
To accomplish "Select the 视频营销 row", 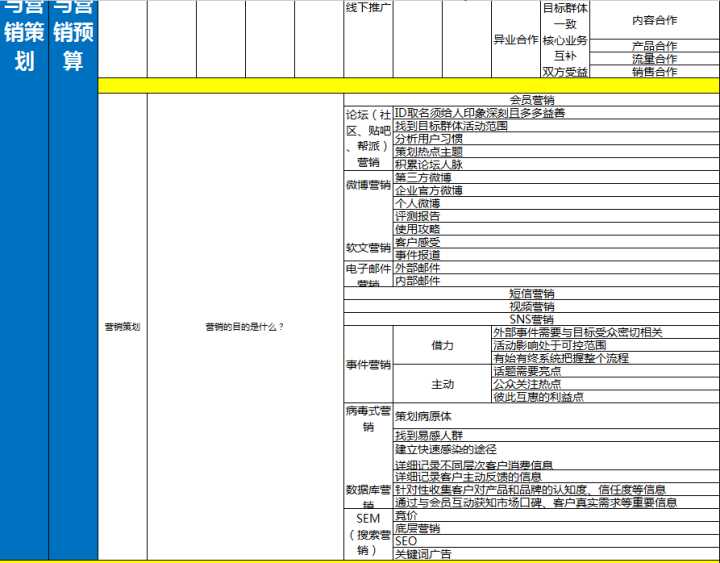I will coord(531,307).
